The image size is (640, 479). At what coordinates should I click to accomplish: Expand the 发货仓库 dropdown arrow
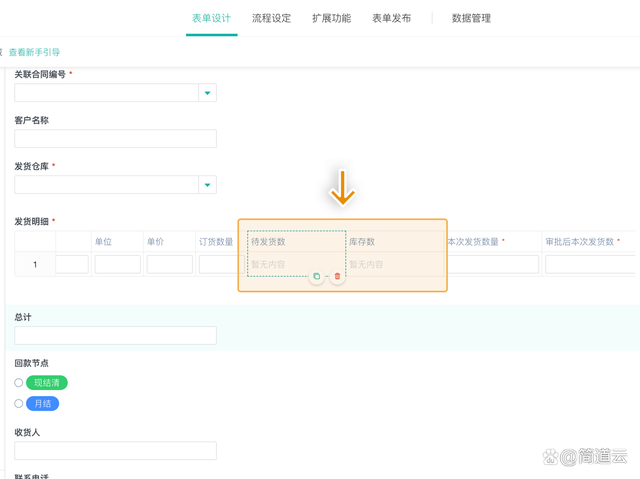(207, 185)
